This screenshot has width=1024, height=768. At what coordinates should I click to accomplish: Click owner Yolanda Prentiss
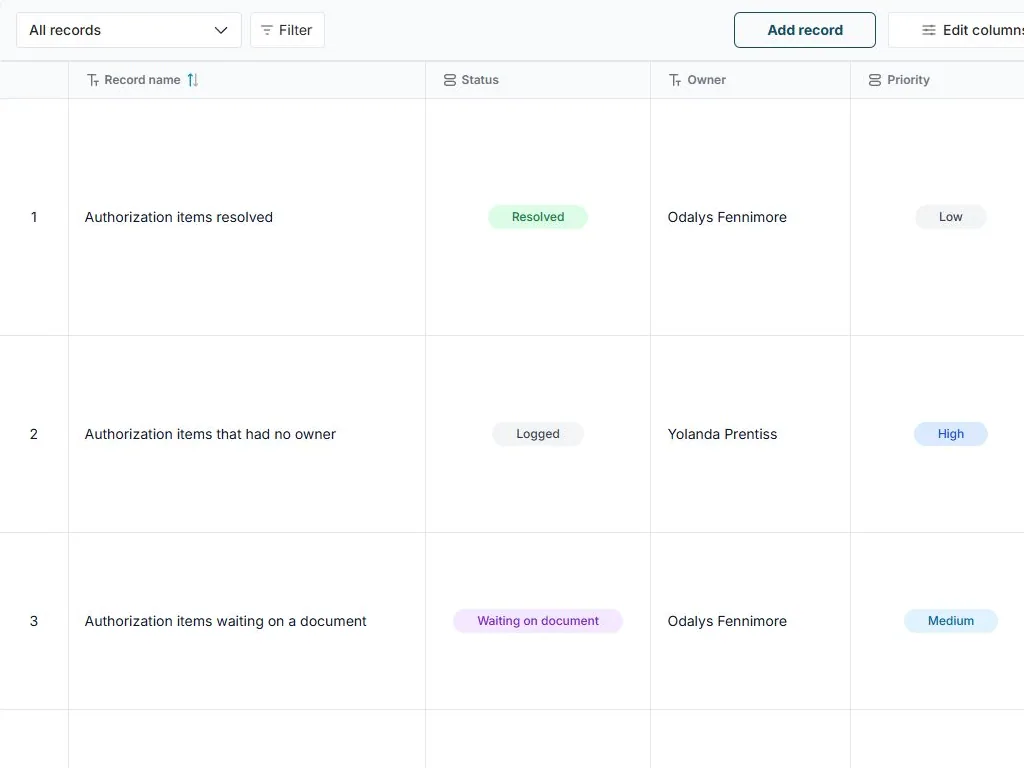pos(722,434)
